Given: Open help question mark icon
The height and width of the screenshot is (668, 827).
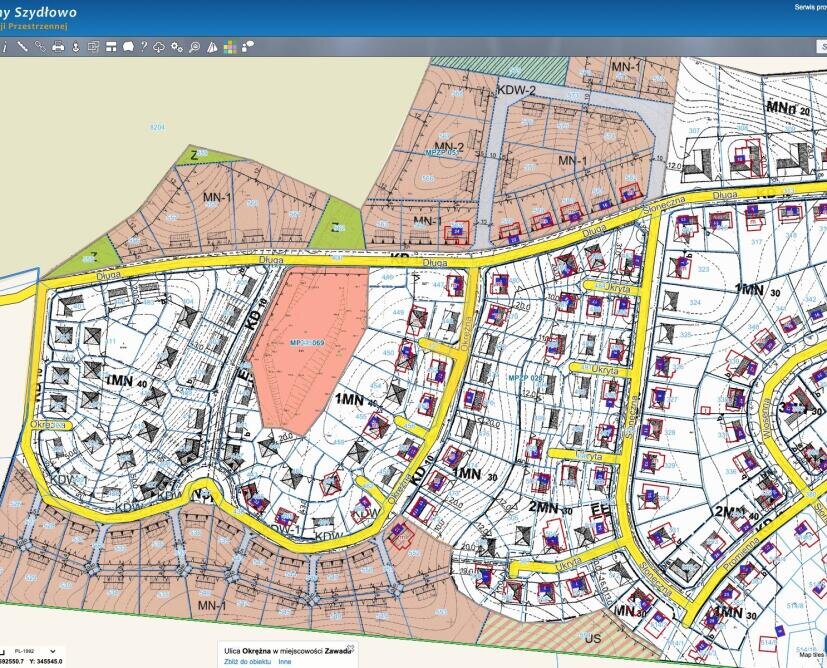Looking at the screenshot, I should 143,47.
